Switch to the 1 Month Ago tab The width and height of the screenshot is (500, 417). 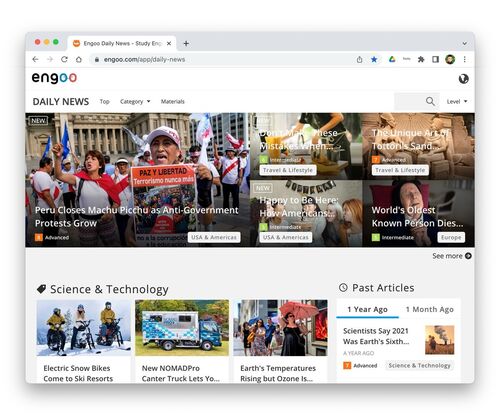(x=430, y=309)
